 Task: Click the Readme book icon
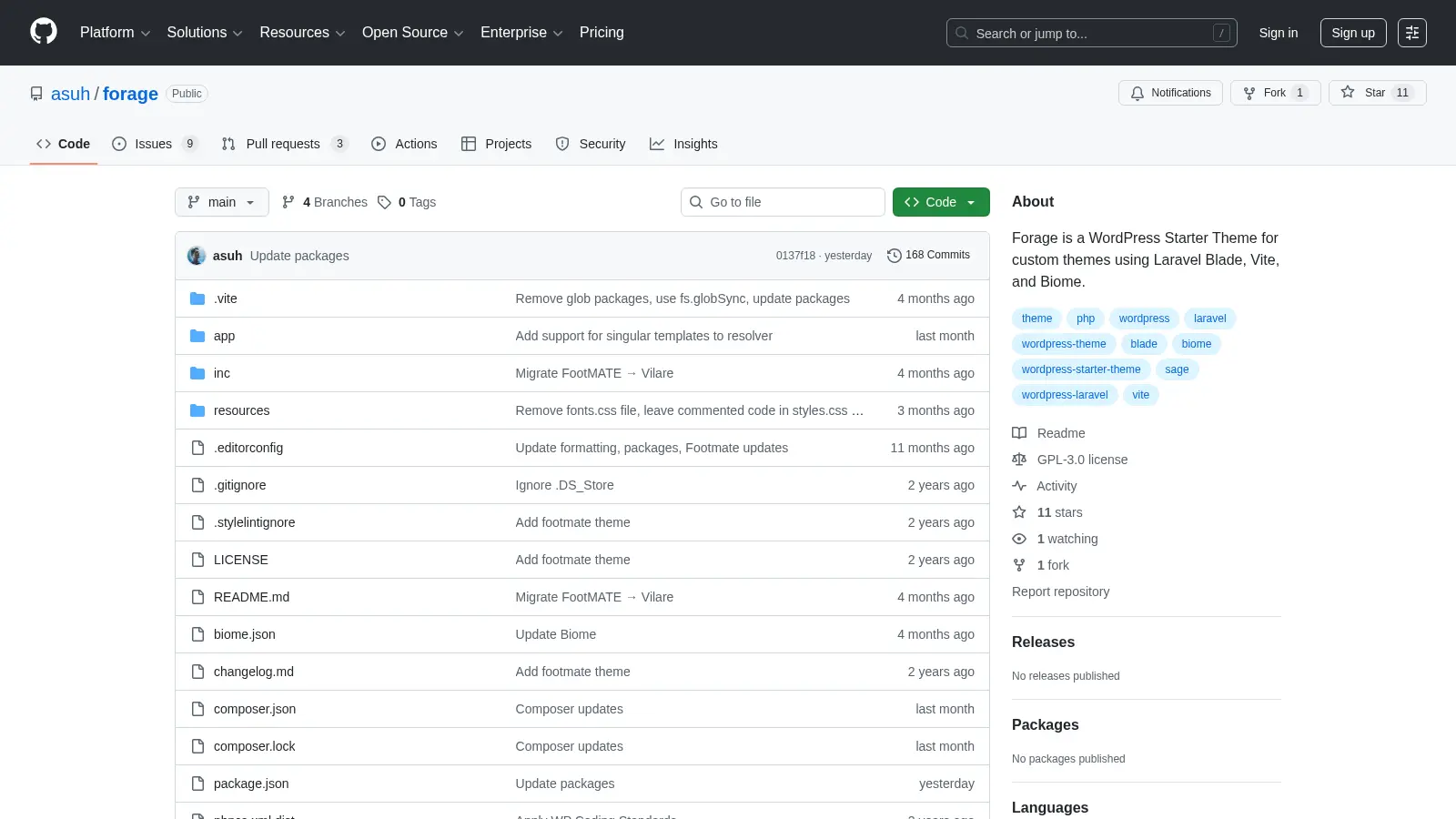(x=1019, y=433)
